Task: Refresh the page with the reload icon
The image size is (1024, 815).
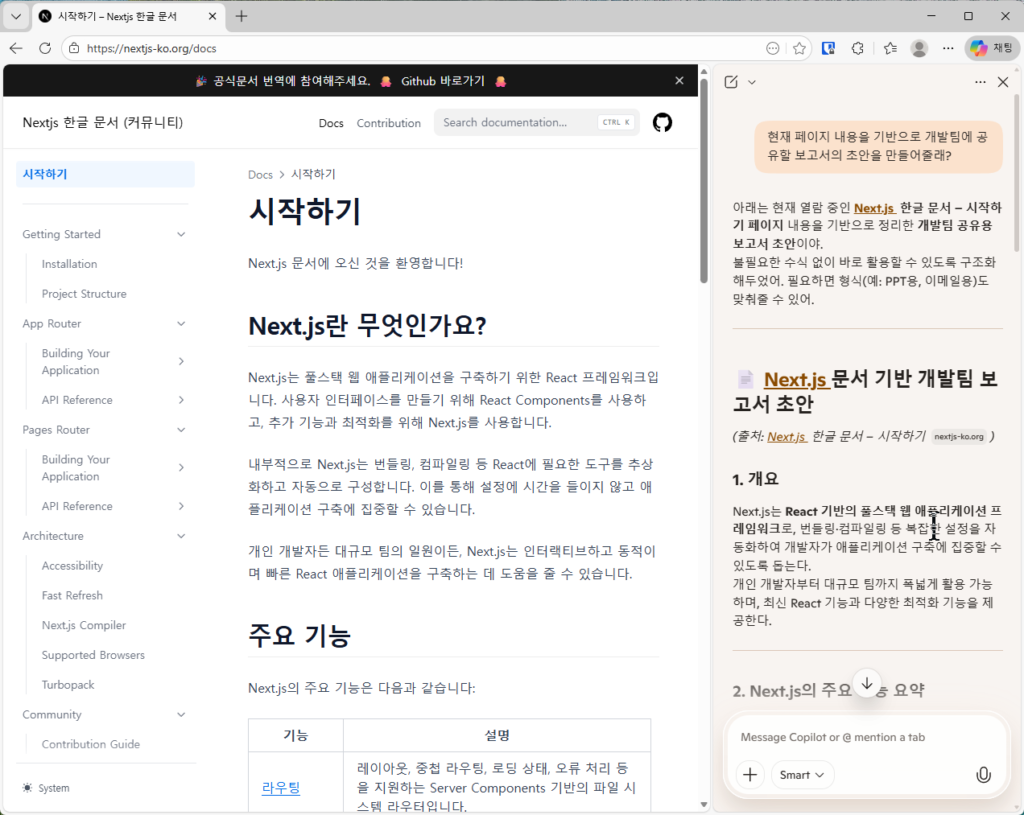Action: pyautogui.click(x=45, y=48)
